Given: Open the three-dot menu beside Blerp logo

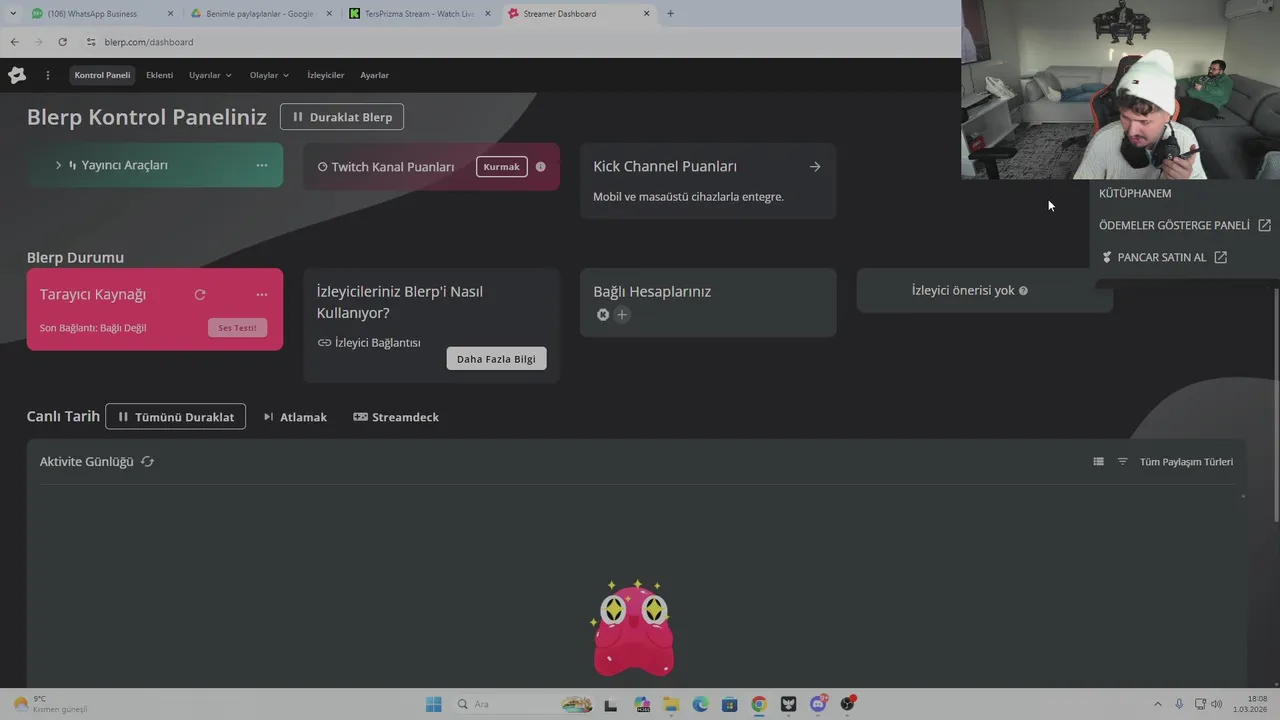Looking at the screenshot, I should (x=47, y=75).
